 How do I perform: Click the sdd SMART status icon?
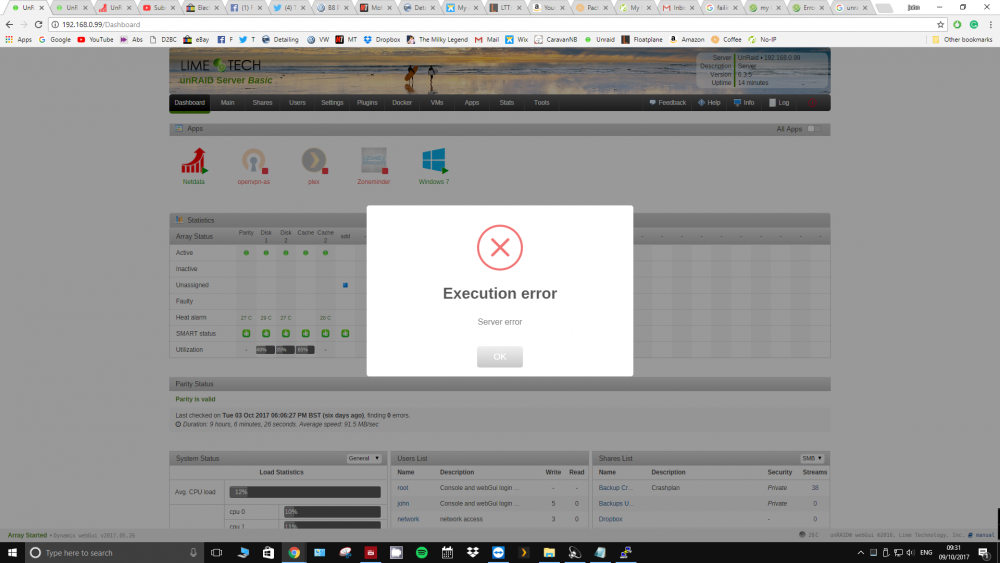(x=345, y=333)
